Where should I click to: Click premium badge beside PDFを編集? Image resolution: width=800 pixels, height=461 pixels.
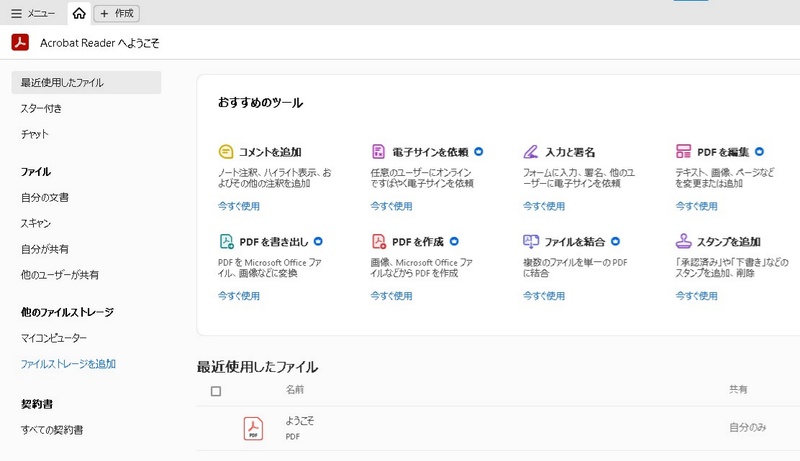click(759, 151)
